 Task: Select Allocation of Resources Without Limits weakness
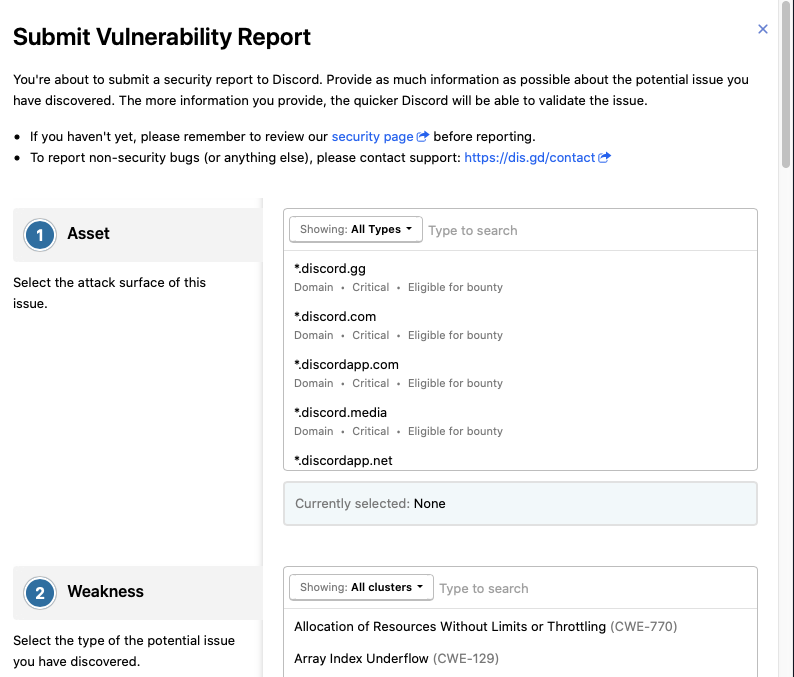pos(520,626)
